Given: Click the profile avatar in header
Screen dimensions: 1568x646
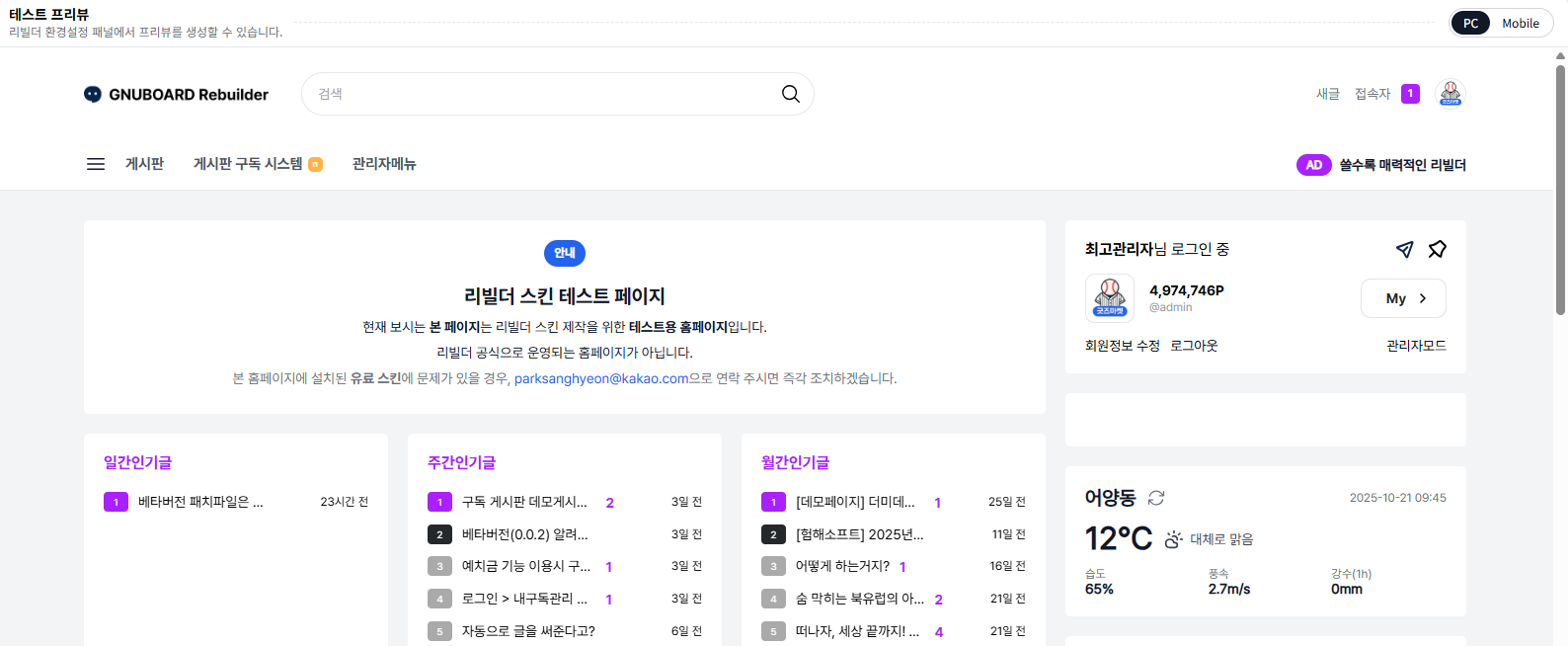Looking at the screenshot, I should 1450,94.
